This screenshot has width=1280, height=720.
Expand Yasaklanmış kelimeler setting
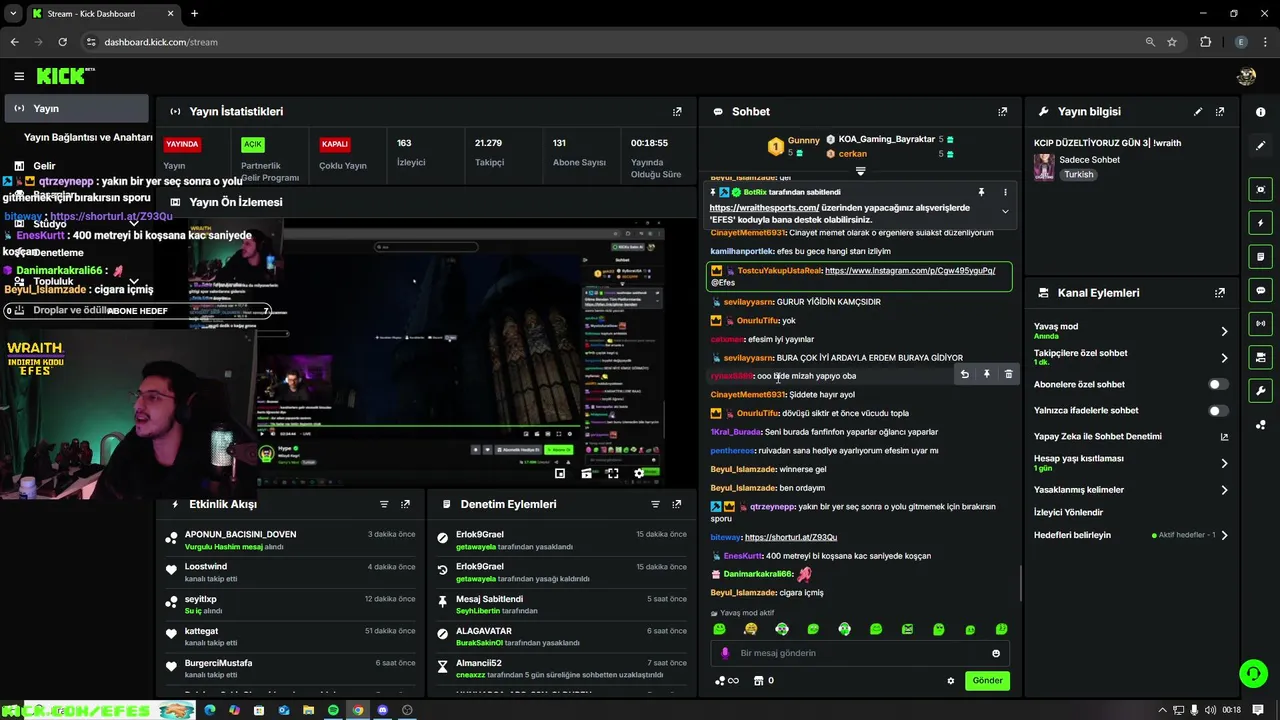click(1224, 490)
